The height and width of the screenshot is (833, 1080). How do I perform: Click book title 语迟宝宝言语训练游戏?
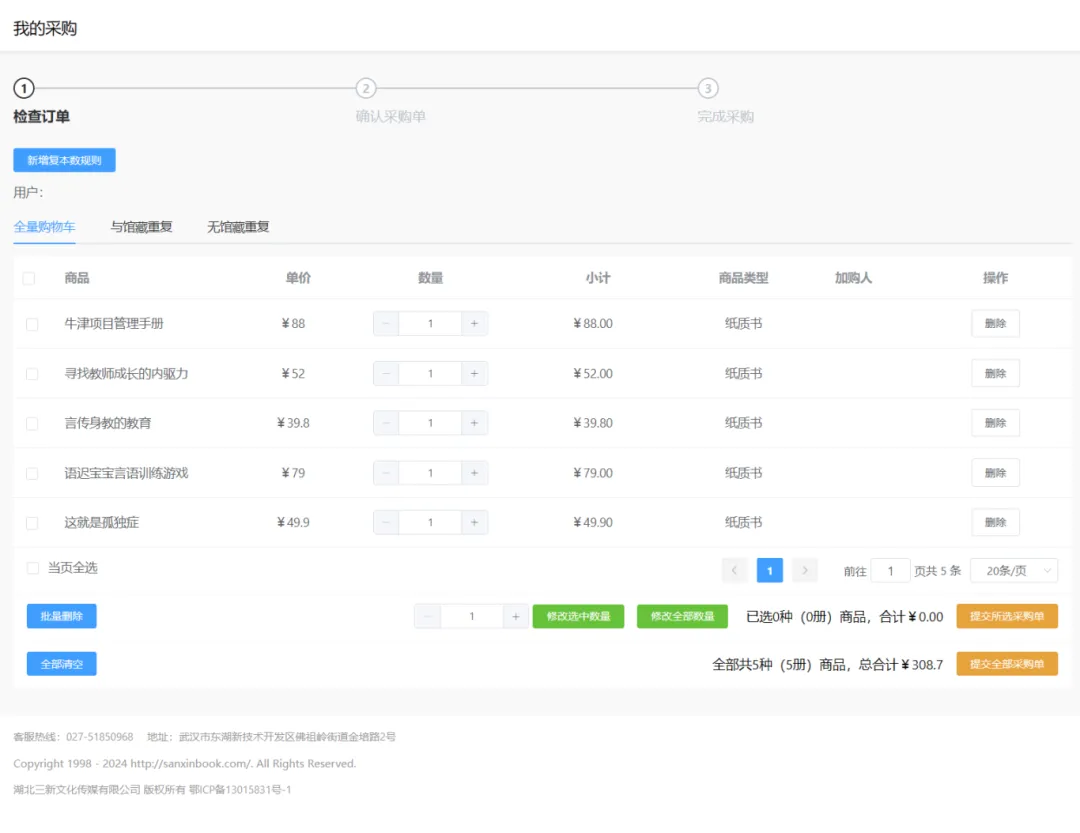tap(126, 473)
